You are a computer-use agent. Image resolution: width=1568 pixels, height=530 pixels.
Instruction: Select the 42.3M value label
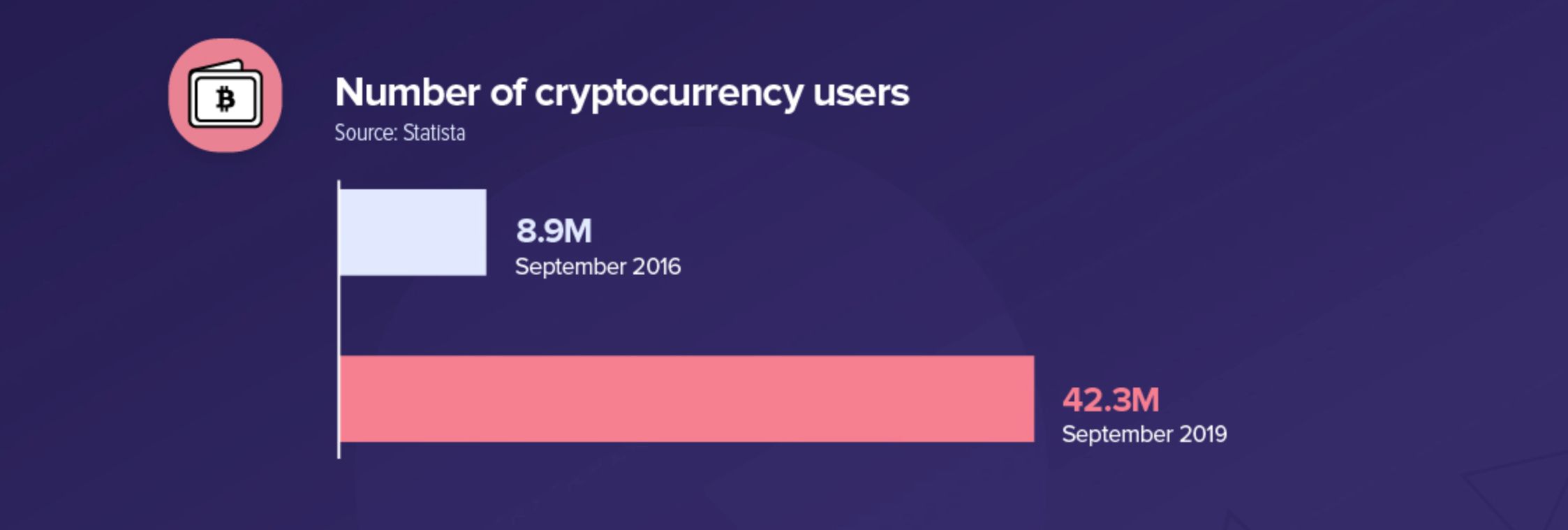pyautogui.click(x=1110, y=399)
